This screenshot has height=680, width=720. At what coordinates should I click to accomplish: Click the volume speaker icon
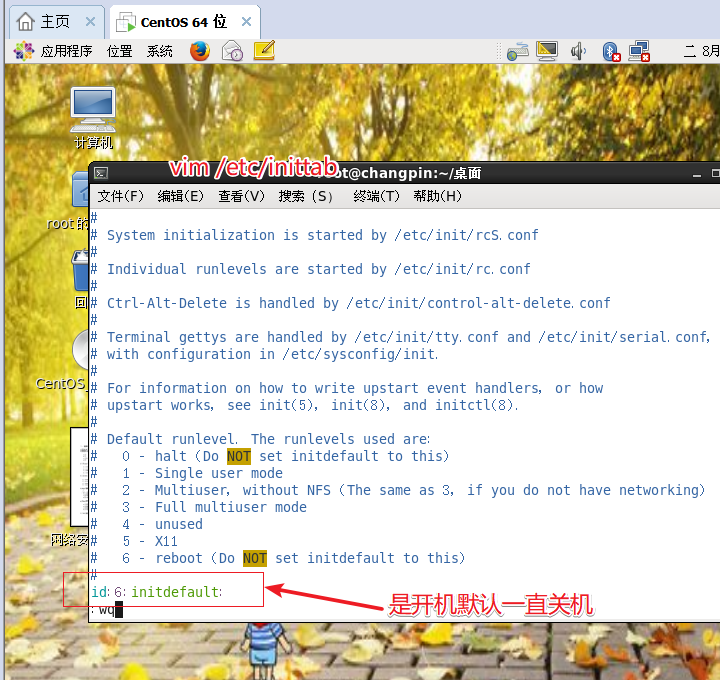(x=578, y=51)
